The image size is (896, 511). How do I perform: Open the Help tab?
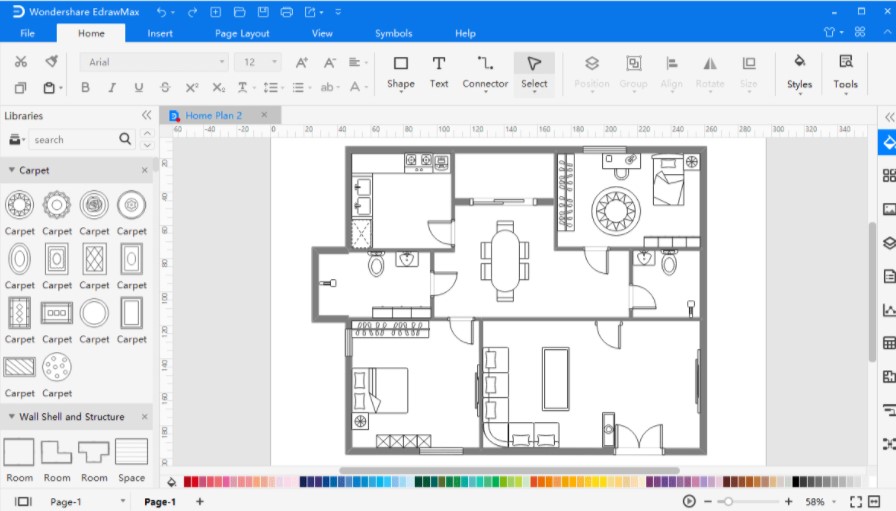coord(465,33)
